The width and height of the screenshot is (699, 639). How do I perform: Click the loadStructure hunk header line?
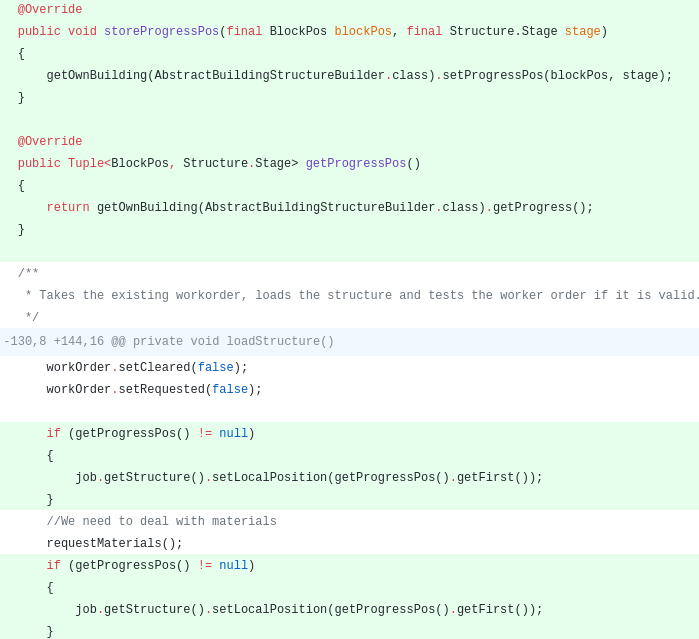[169, 342]
